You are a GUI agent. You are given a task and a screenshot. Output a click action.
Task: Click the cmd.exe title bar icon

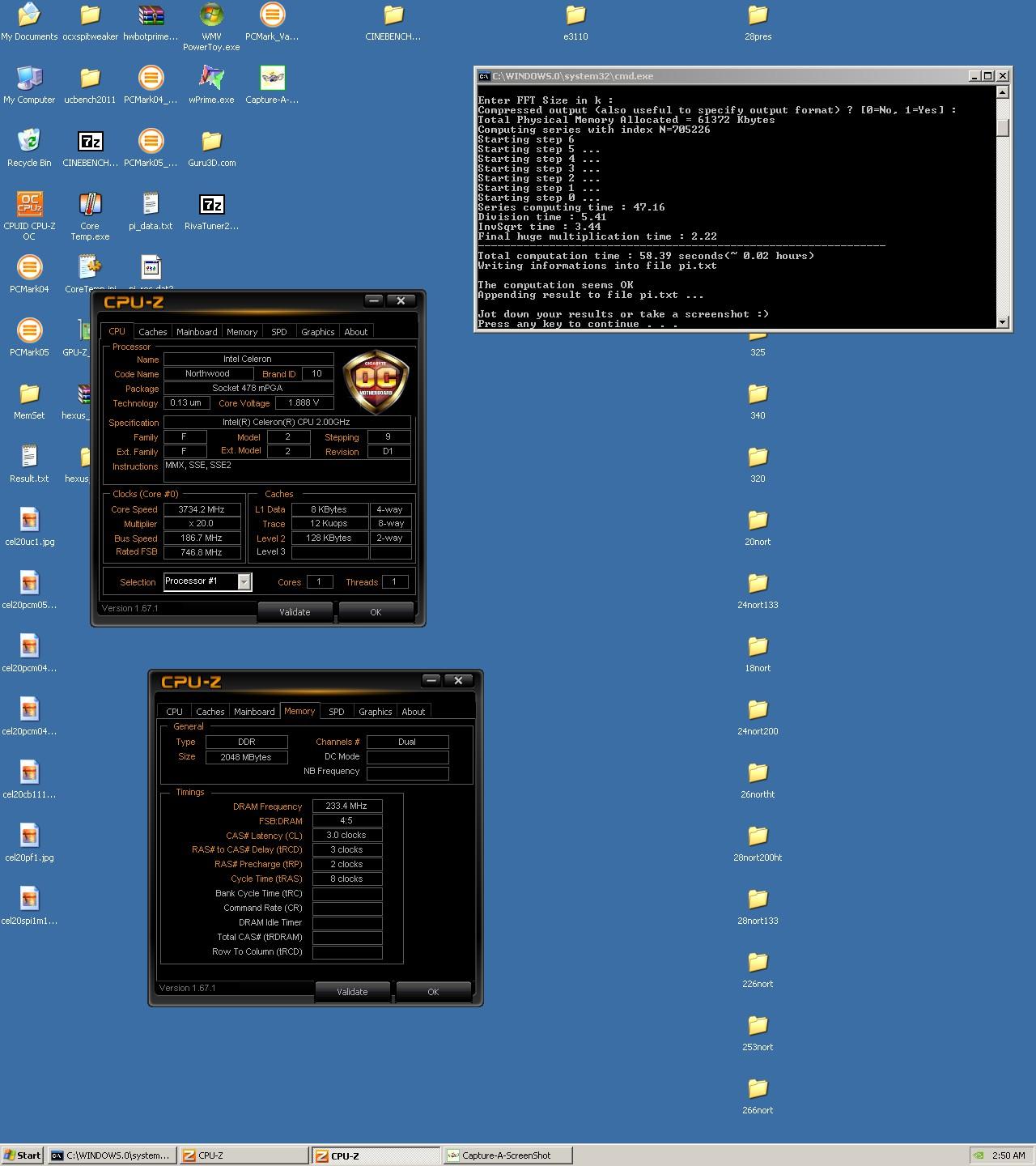point(484,76)
